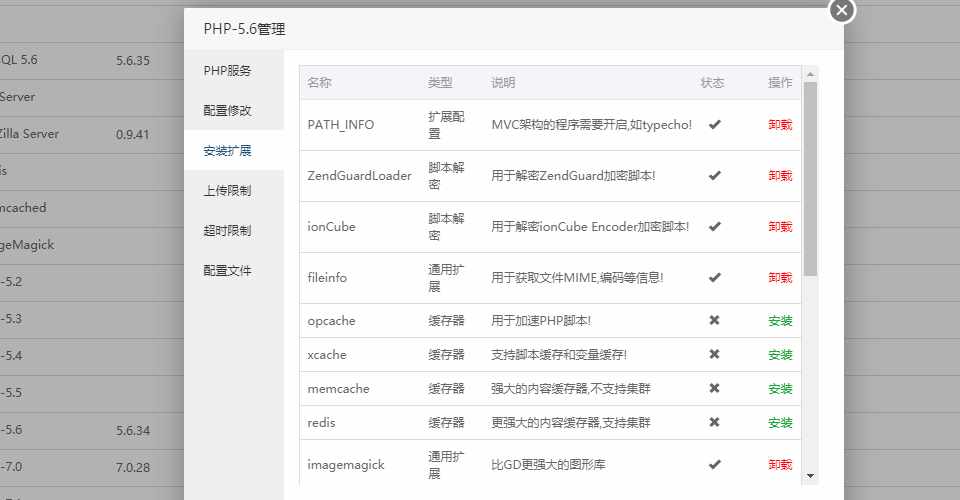
Task: Uninstall the ionCube extension
Action: (x=780, y=227)
